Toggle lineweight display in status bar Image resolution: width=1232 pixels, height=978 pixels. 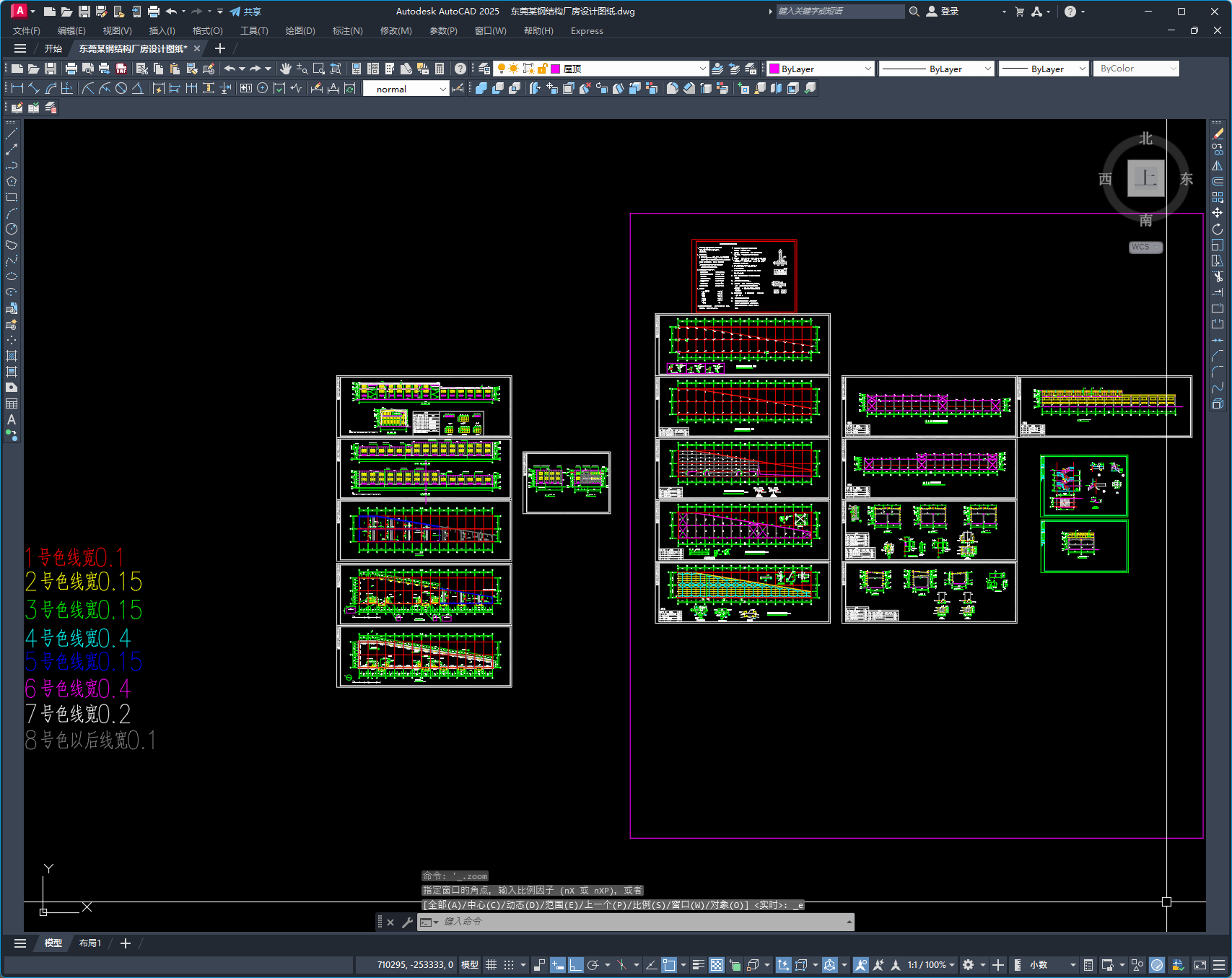point(698,965)
